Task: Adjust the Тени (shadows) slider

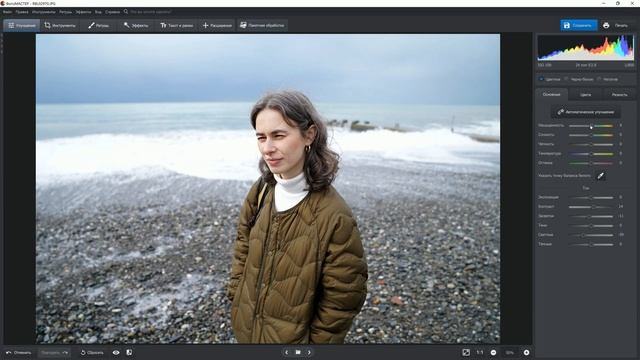Action: tap(591, 226)
